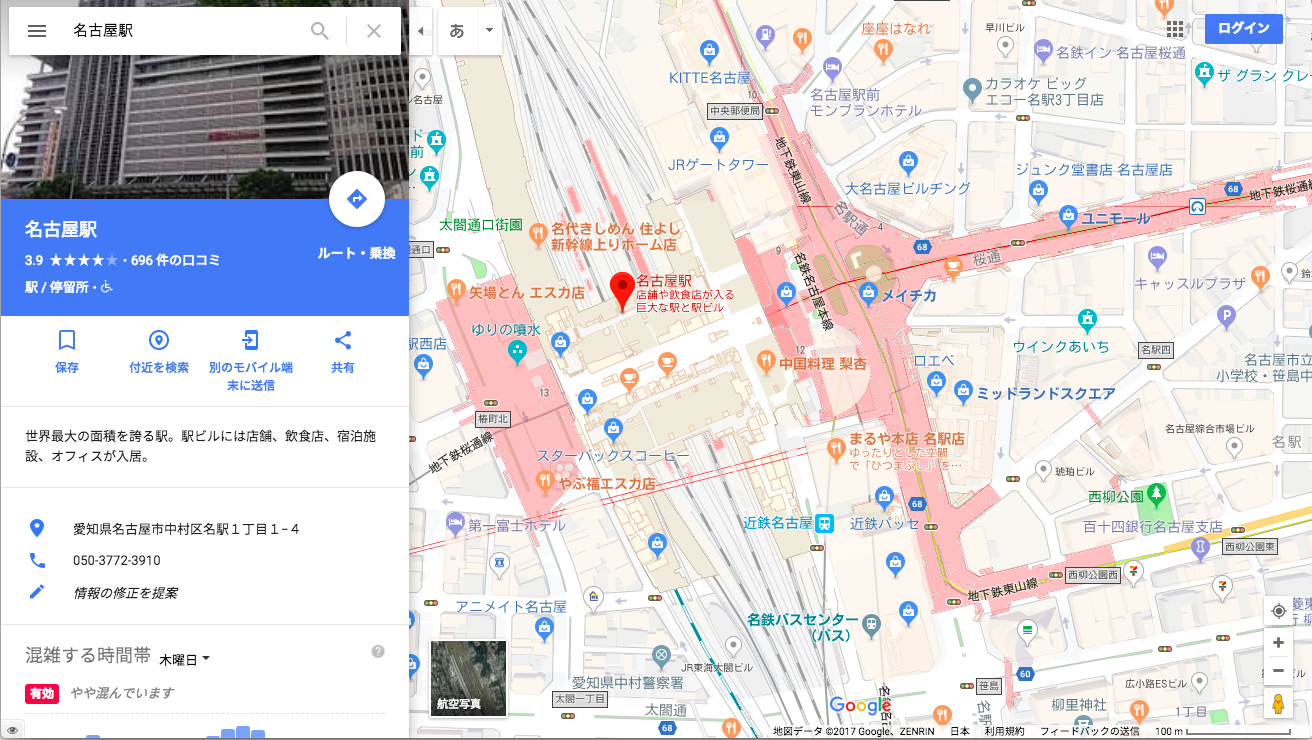The height and width of the screenshot is (740, 1312).
Task: Open the 第一富士ホテル hotel marker
Action: (455, 522)
